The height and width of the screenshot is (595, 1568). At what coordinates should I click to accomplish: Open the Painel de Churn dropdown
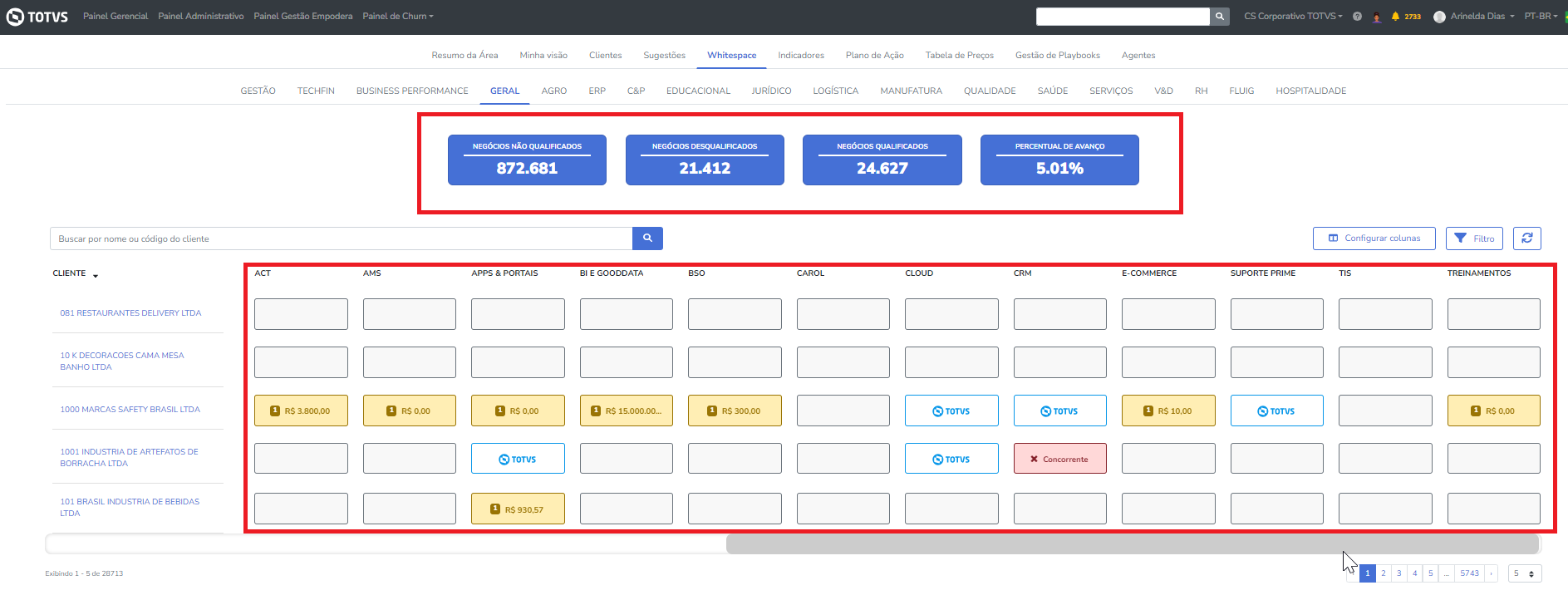(398, 17)
